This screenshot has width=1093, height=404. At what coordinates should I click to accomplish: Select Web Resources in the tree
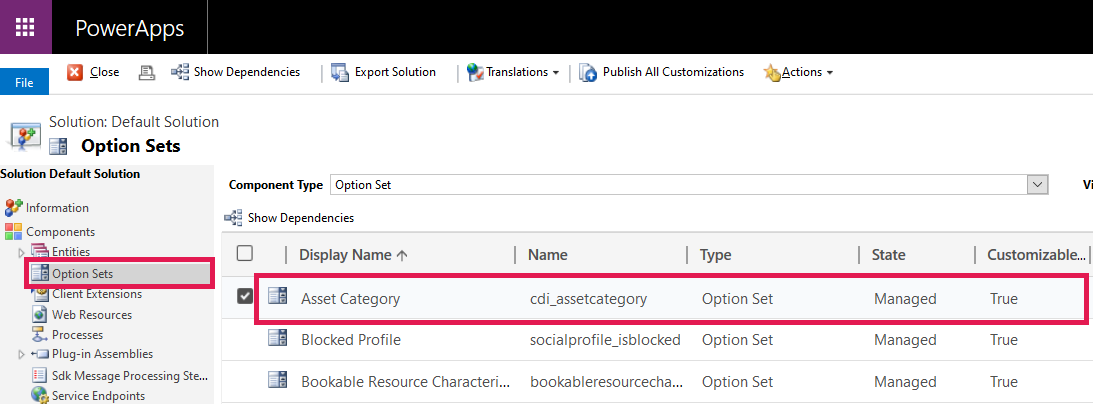(92, 315)
